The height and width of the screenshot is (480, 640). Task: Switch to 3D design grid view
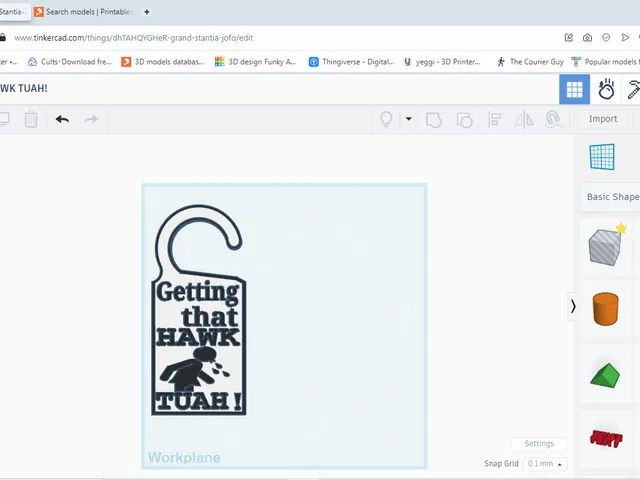pyautogui.click(x=574, y=89)
